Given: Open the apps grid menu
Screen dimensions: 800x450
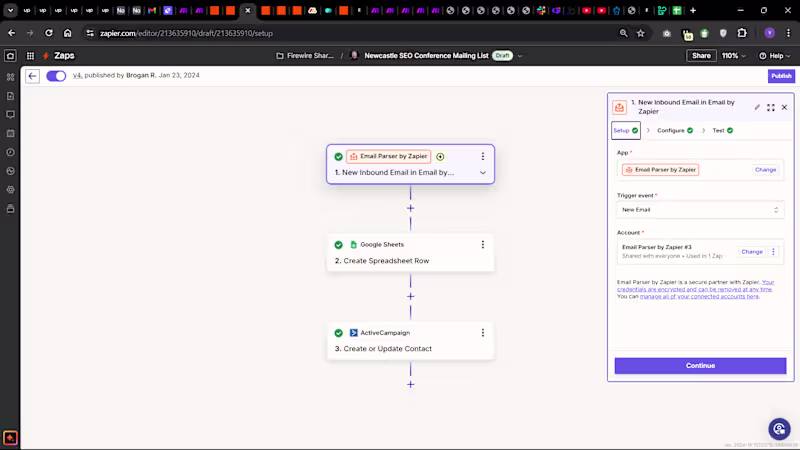Looking at the screenshot, I should pos(30,56).
